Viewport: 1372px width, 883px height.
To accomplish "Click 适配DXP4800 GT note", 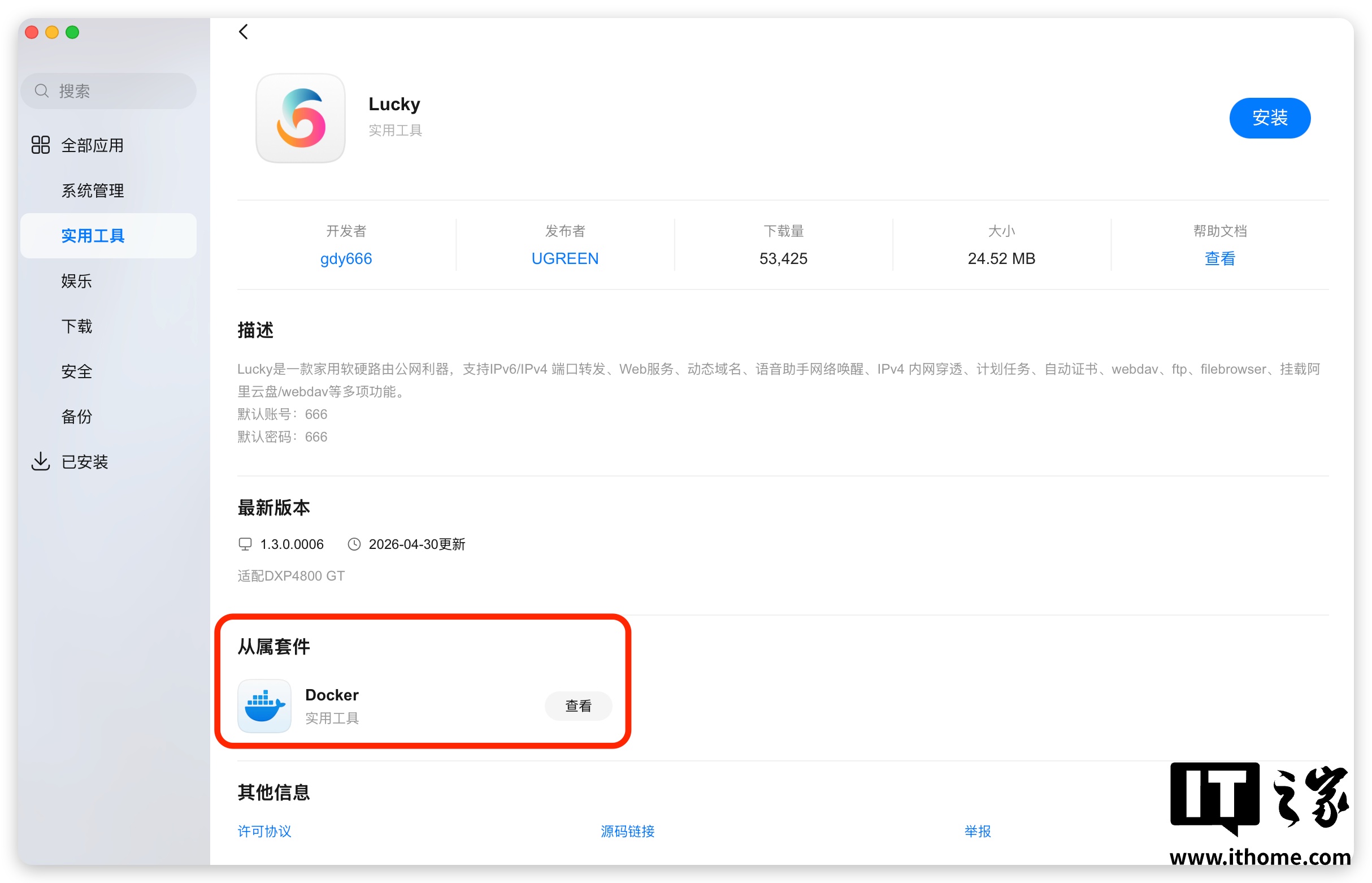I will coord(291,575).
